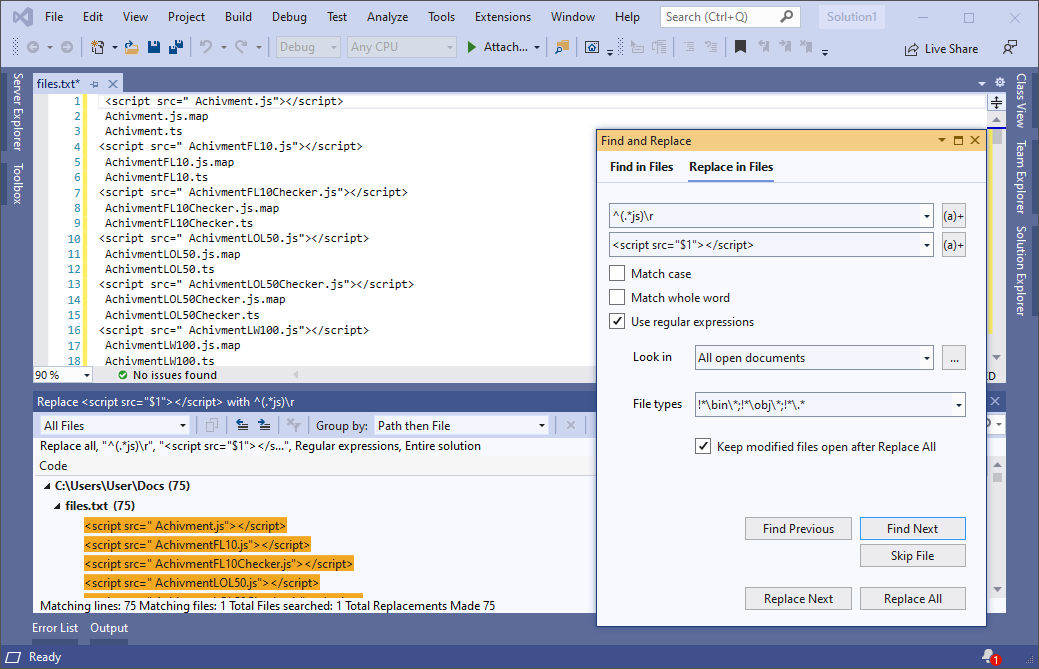Open the Look in dropdown
Viewport: 1039px width, 669px height.
coord(926,358)
